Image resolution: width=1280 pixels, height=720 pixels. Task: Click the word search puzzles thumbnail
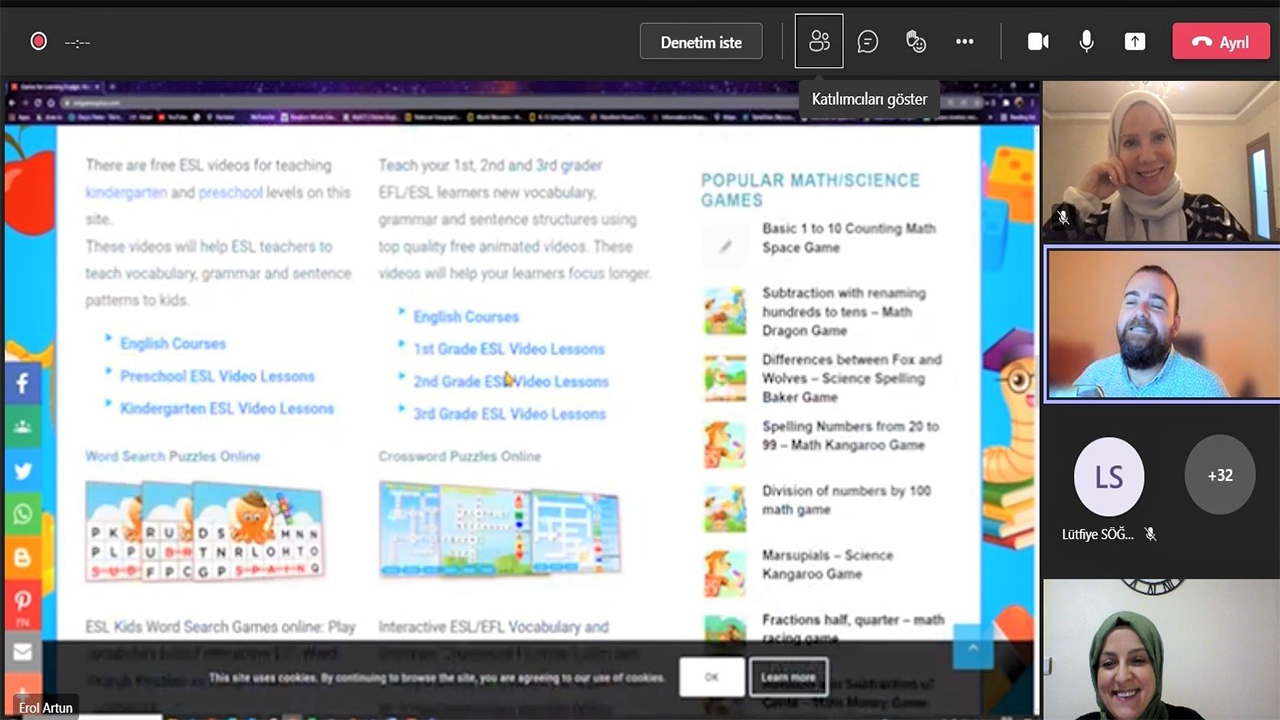click(x=204, y=531)
